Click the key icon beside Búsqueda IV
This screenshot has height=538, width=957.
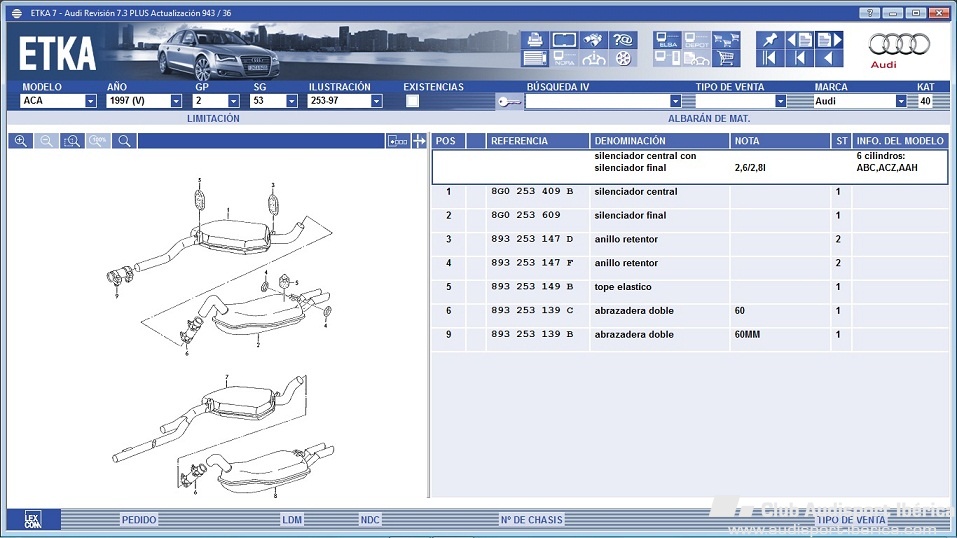pyautogui.click(x=509, y=101)
